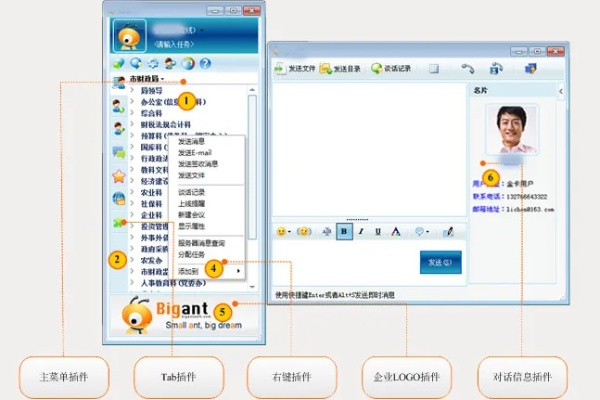Image resolution: width=600 pixels, height=400 pixels.
Task: Collapse the 名片 side panel arrow
Action: point(561,91)
